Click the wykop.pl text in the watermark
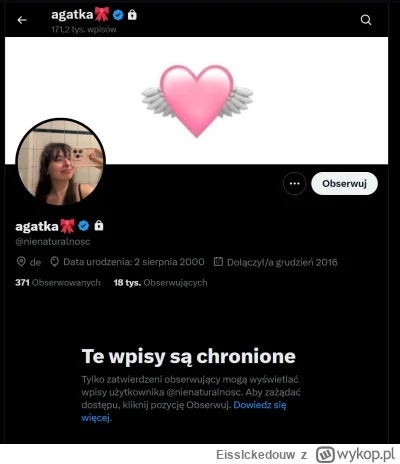The height and width of the screenshot is (464, 400). (x=366, y=454)
